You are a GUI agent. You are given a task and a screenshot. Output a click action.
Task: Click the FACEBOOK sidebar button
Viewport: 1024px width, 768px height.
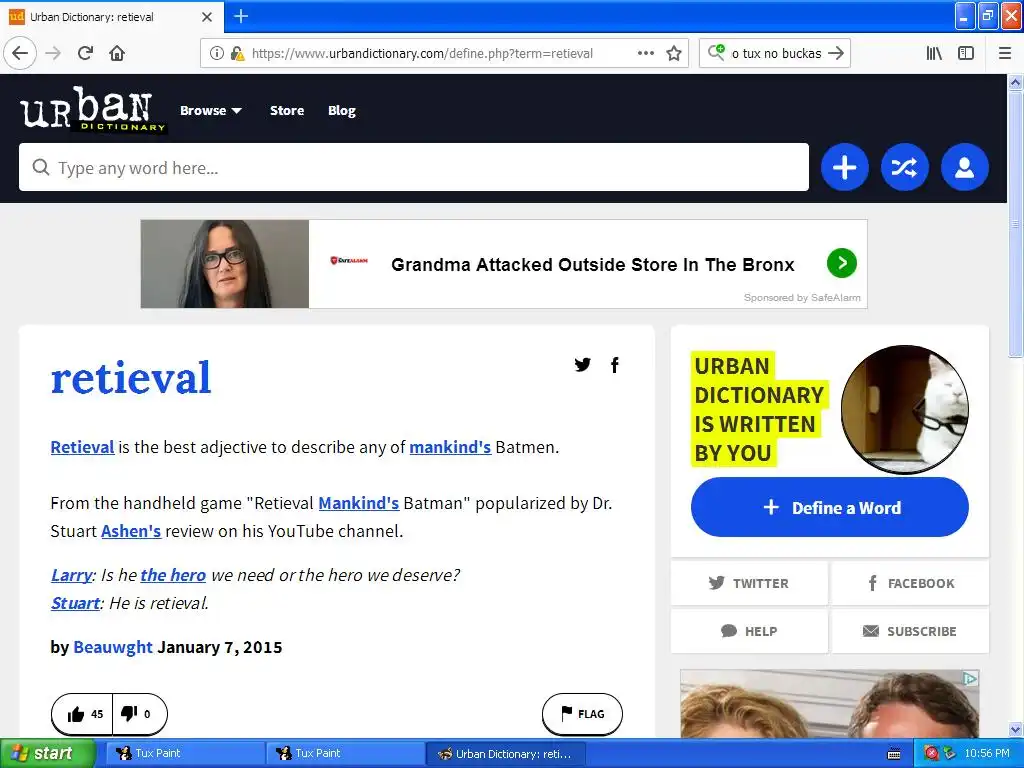click(x=910, y=583)
